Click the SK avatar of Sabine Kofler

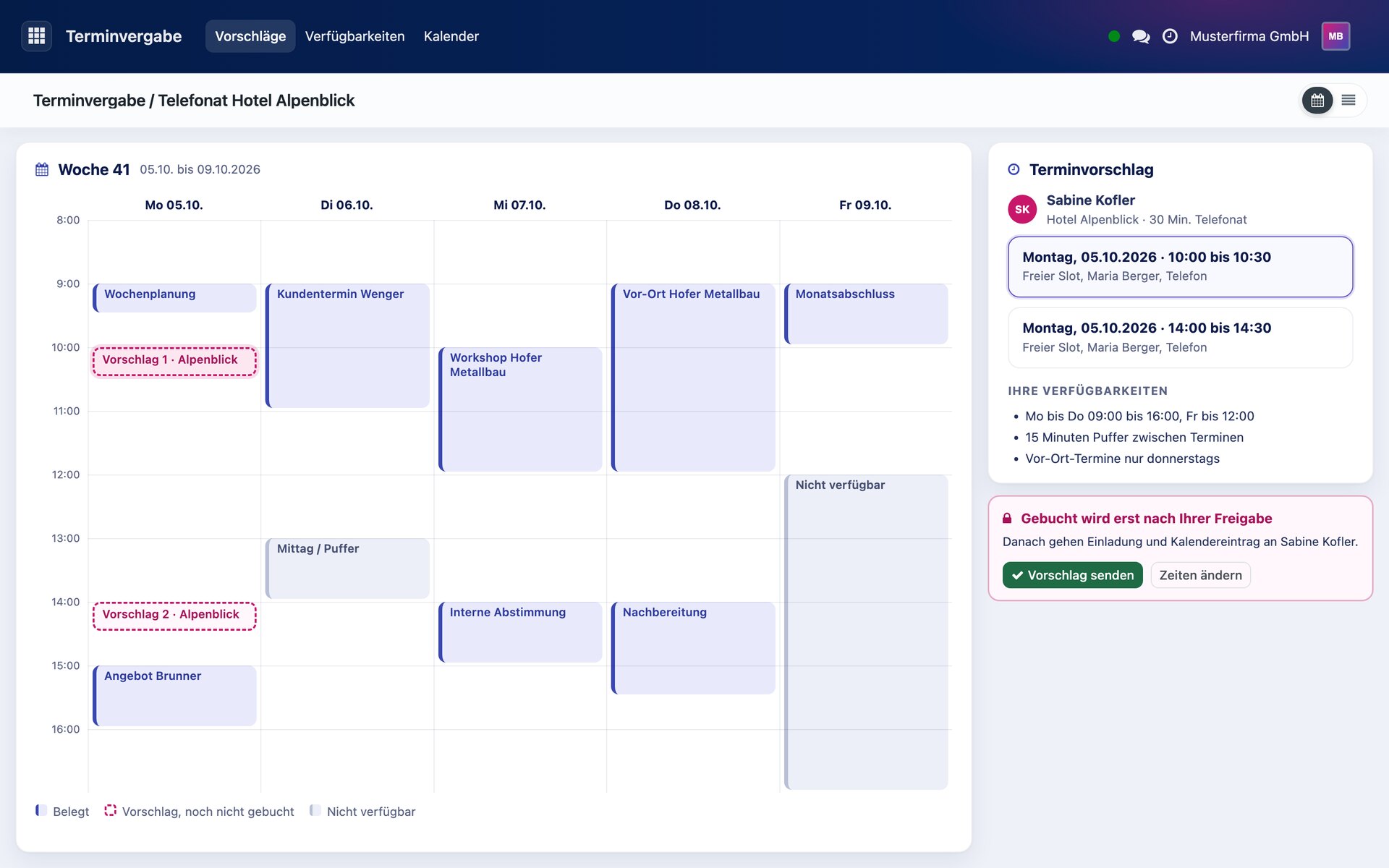coord(1022,210)
